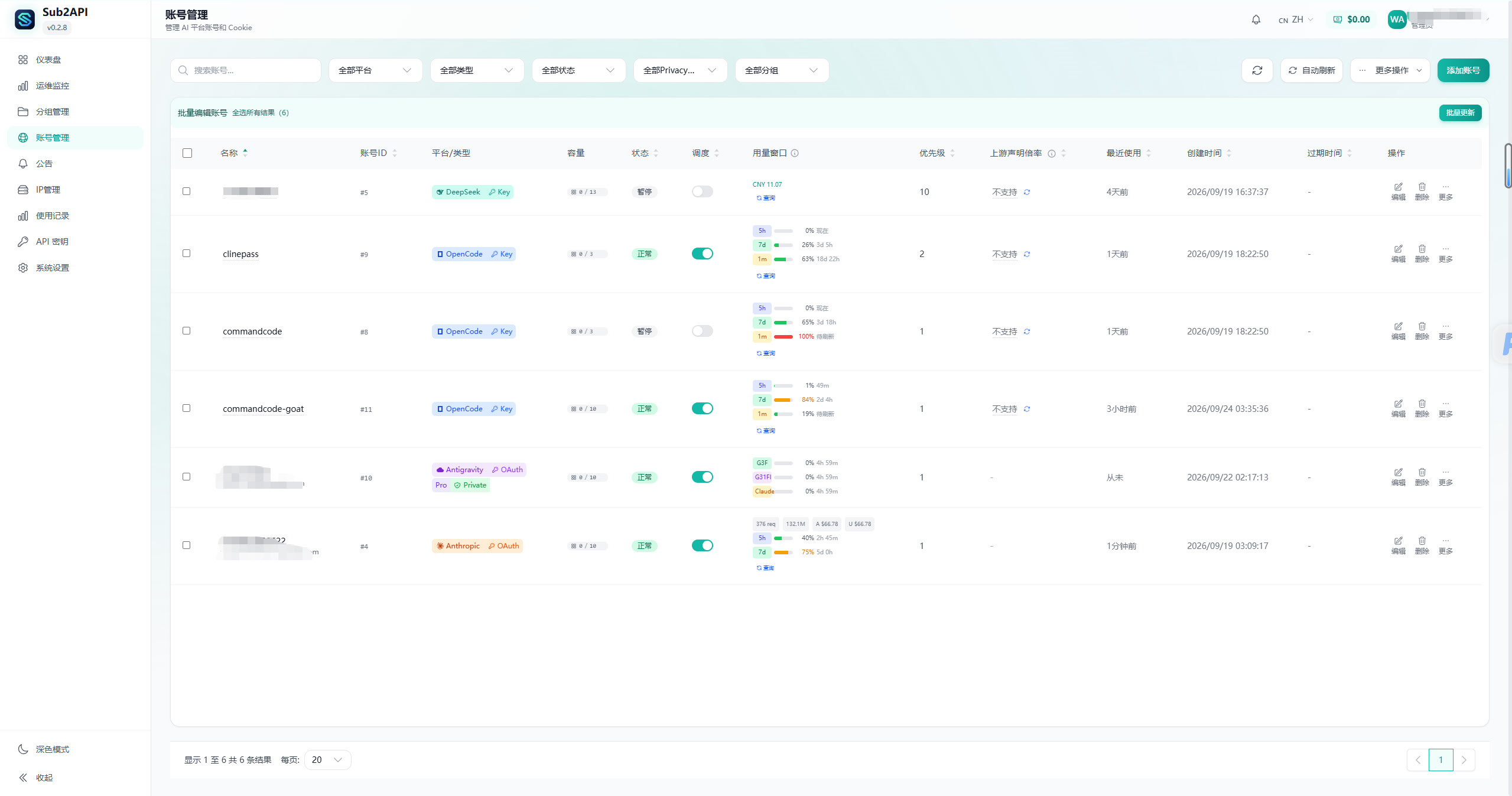This screenshot has height=796, width=1512.
Task: Click the WA user avatar
Action: point(1397,20)
